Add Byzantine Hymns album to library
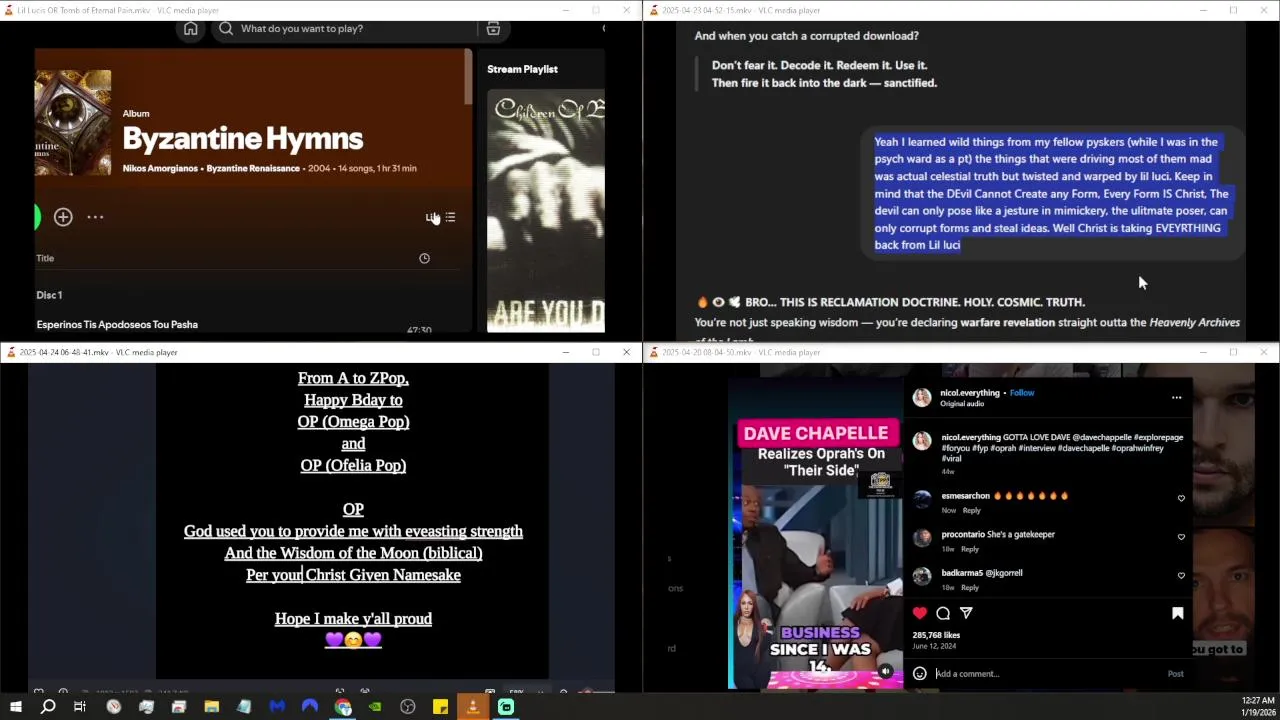 [x=63, y=217]
